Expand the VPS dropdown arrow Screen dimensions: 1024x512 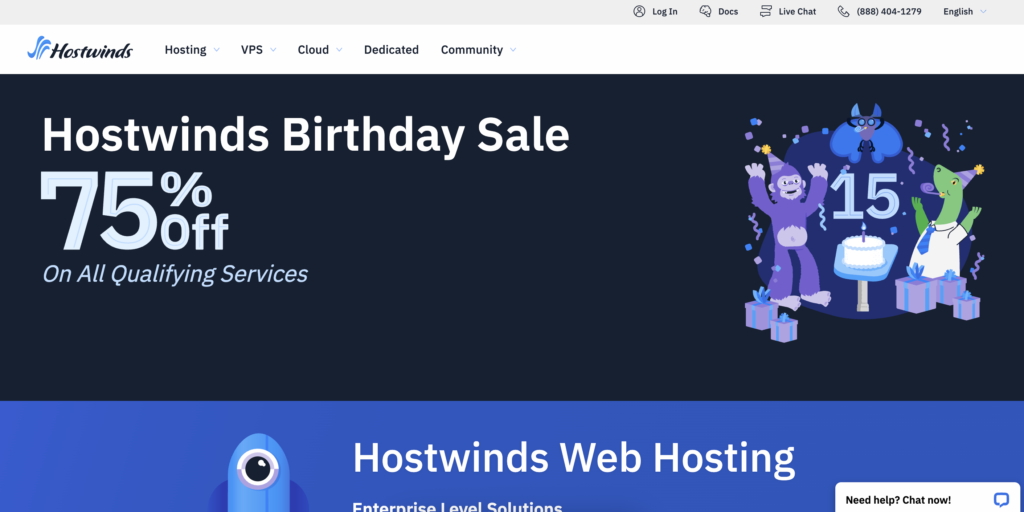tap(273, 50)
